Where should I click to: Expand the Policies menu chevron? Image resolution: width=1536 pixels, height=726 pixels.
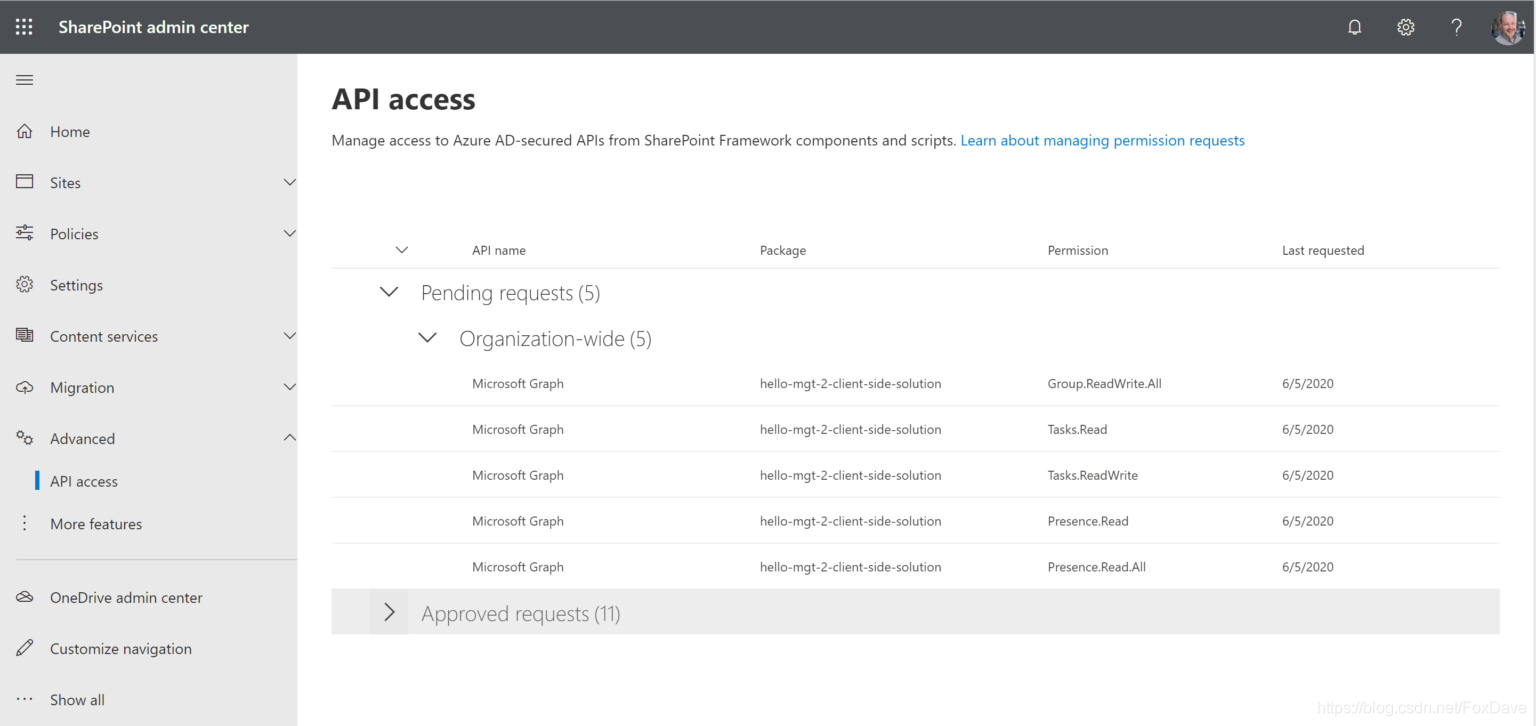click(x=290, y=233)
